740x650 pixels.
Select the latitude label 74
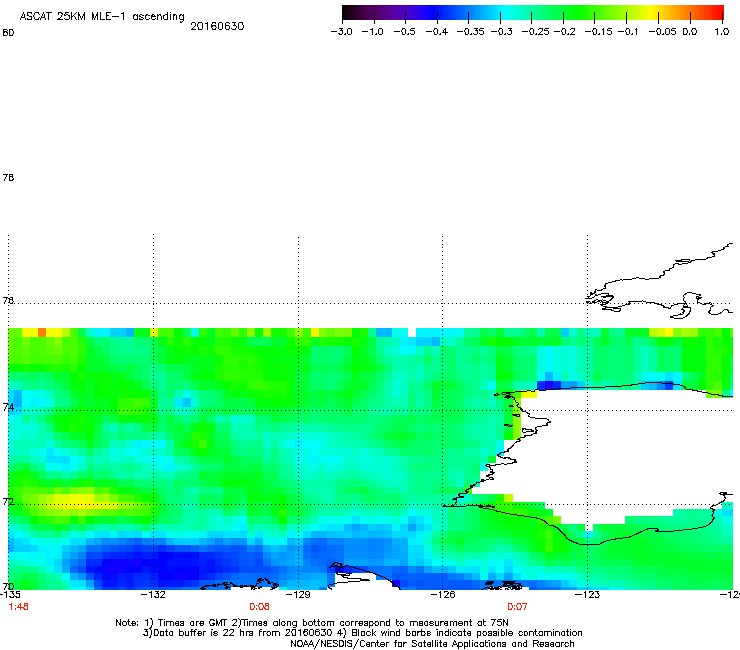point(8,407)
